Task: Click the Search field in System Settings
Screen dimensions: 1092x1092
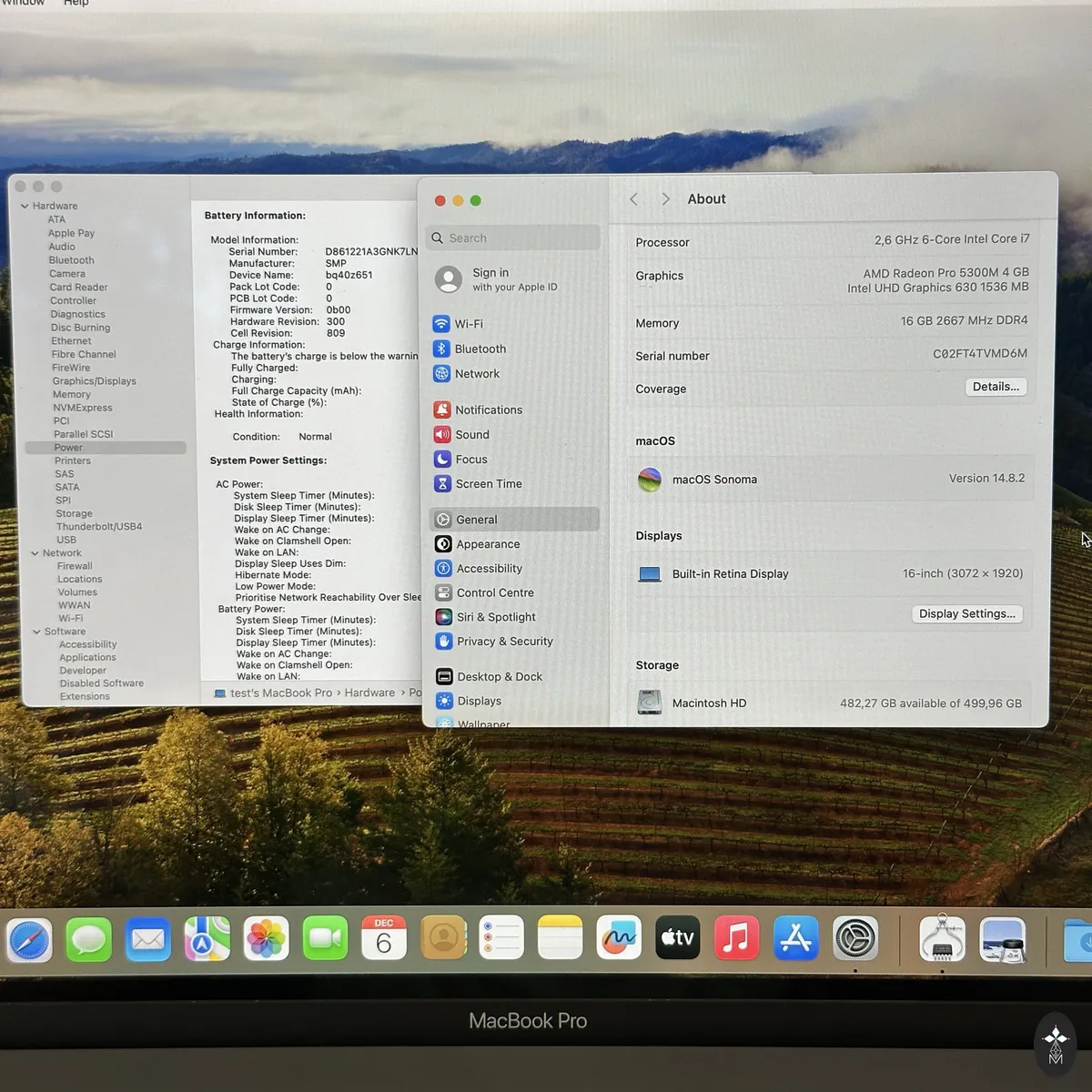Action: click(x=514, y=238)
